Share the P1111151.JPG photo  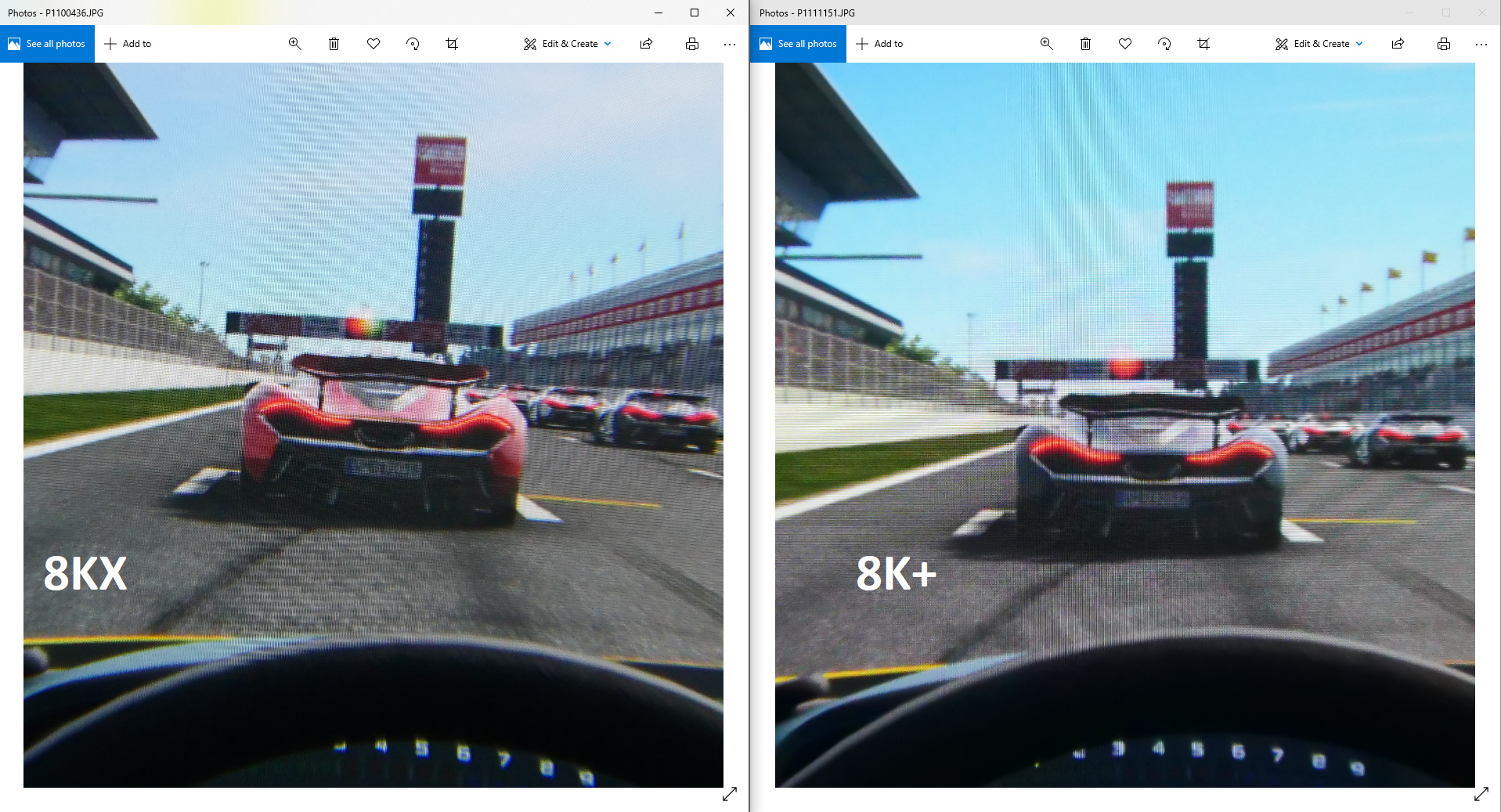click(1398, 44)
